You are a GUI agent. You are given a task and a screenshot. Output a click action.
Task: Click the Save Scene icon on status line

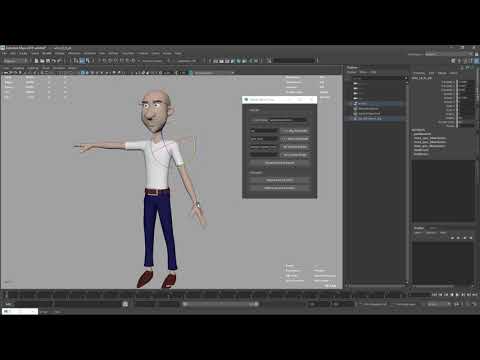tap(48, 61)
